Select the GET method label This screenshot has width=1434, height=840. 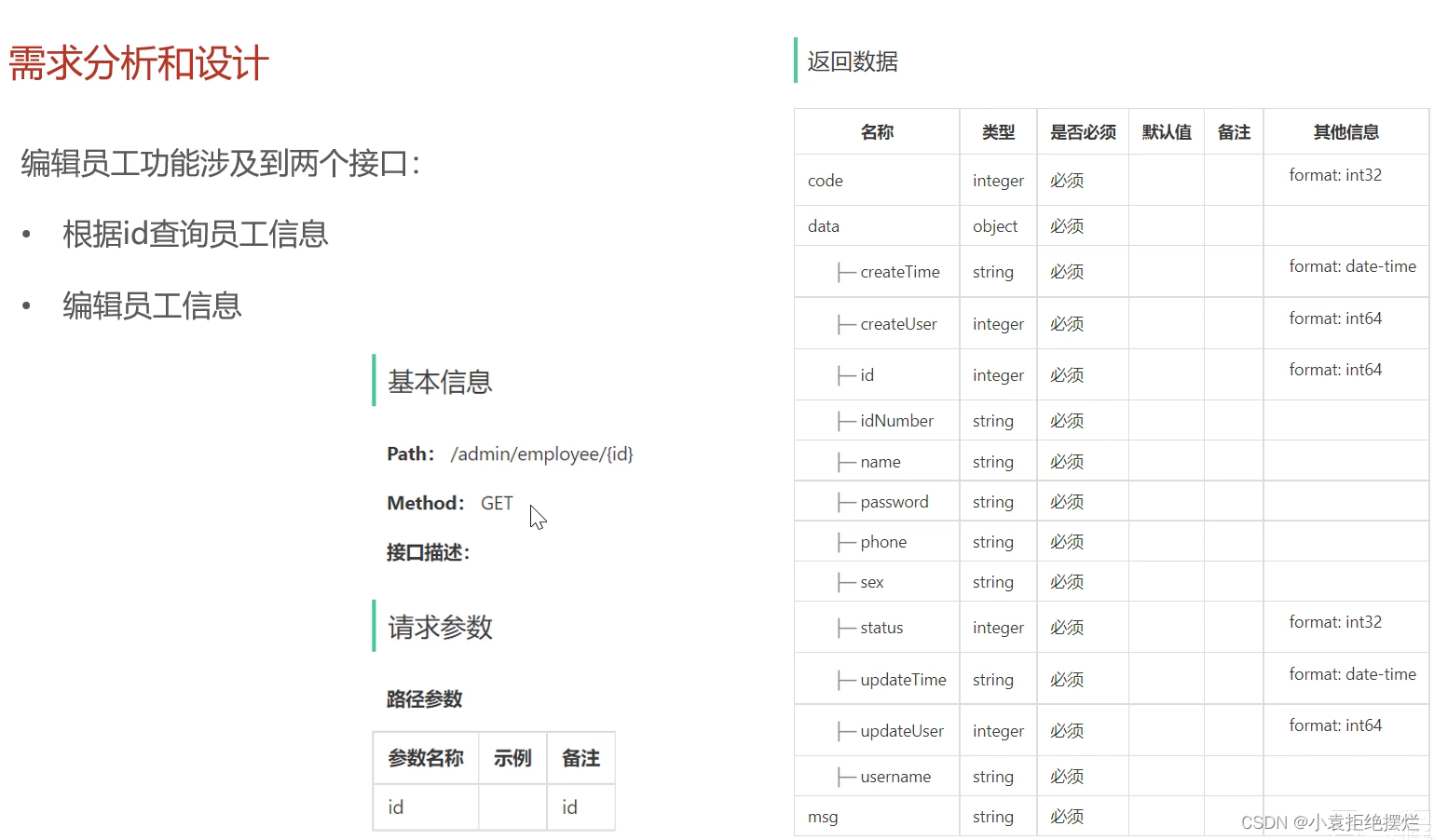click(x=496, y=503)
